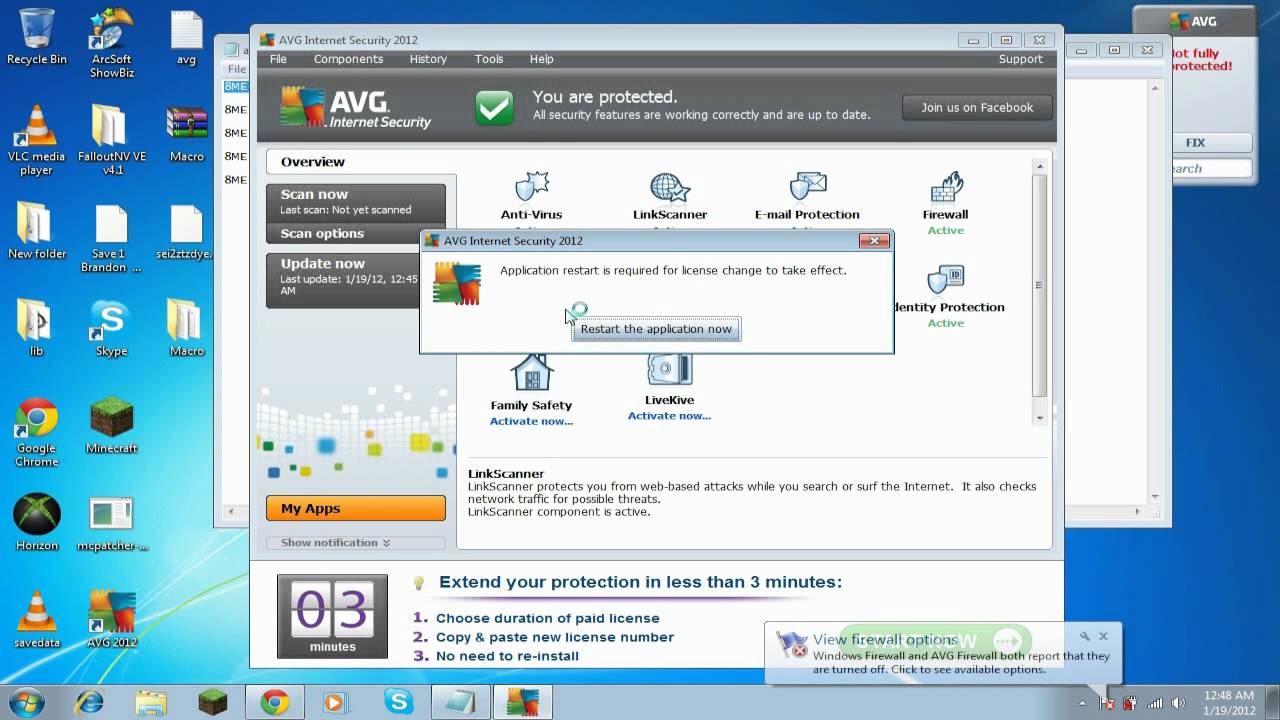Screen dimensions: 1280x720
Task: Close the restart required dialog
Action: (x=875, y=241)
